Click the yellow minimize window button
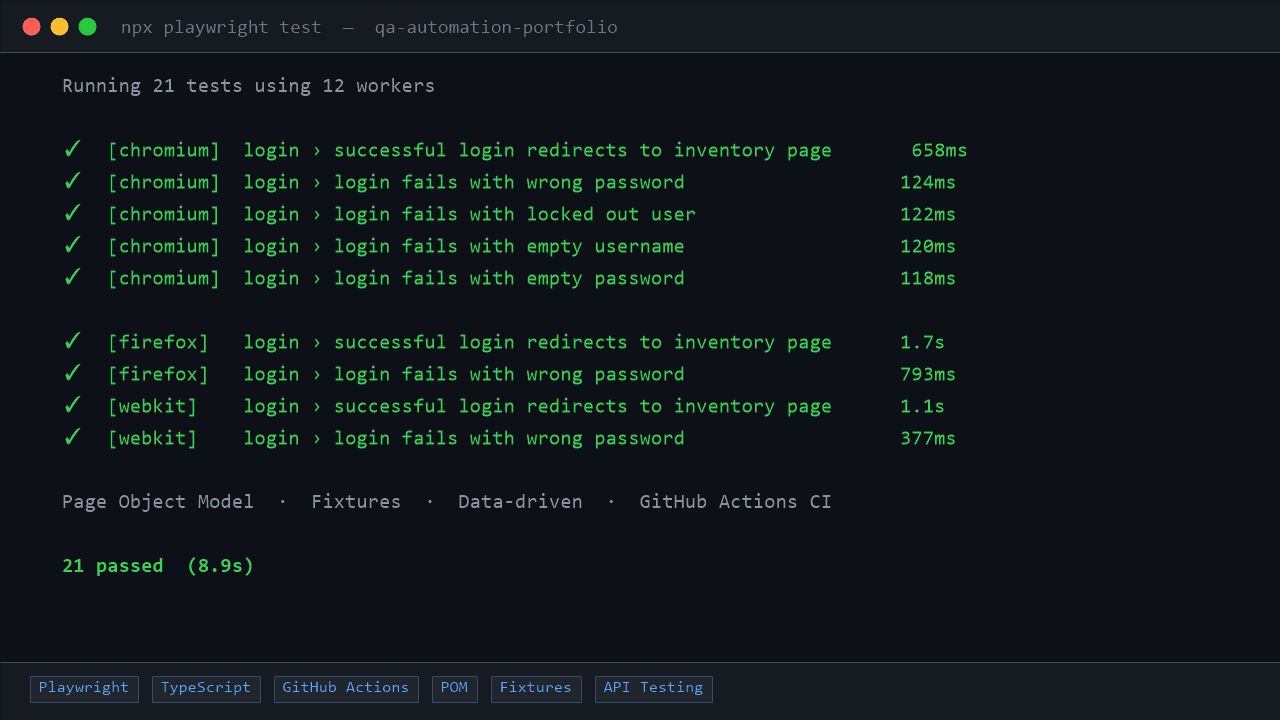The height and width of the screenshot is (720, 1280). coord(59,27)
